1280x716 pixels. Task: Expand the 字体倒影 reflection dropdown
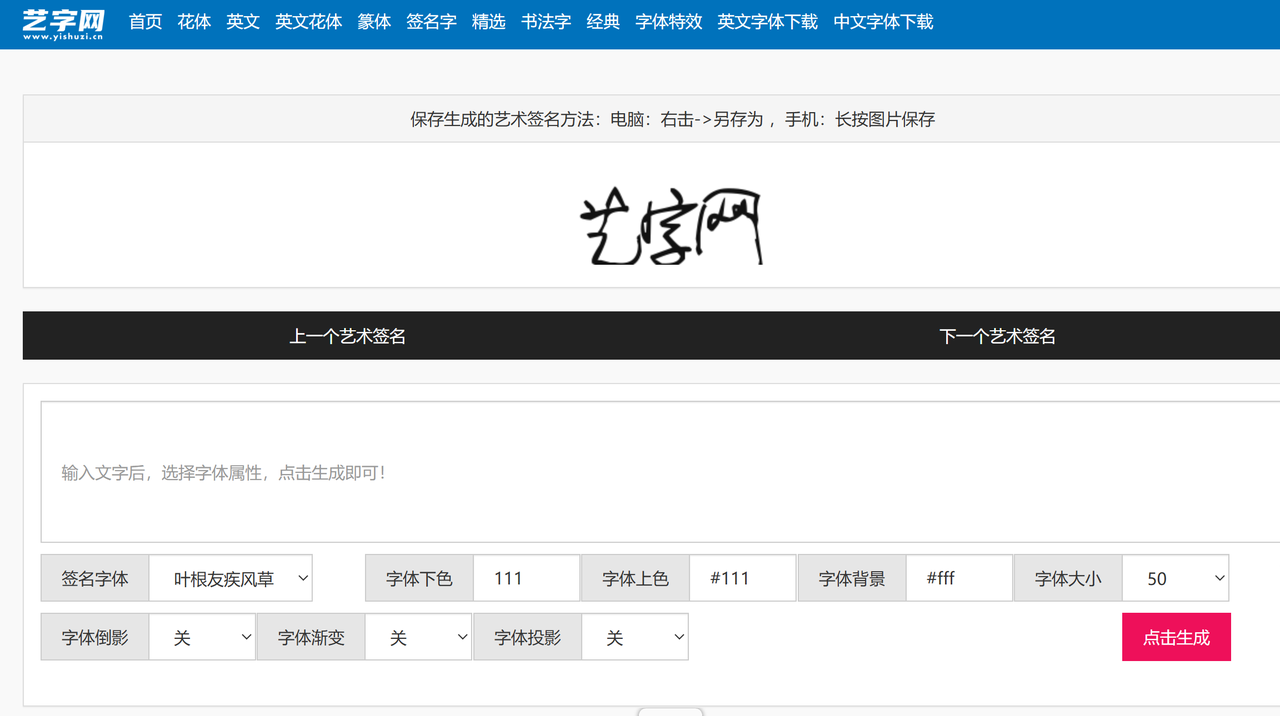(x=202, y=638)
